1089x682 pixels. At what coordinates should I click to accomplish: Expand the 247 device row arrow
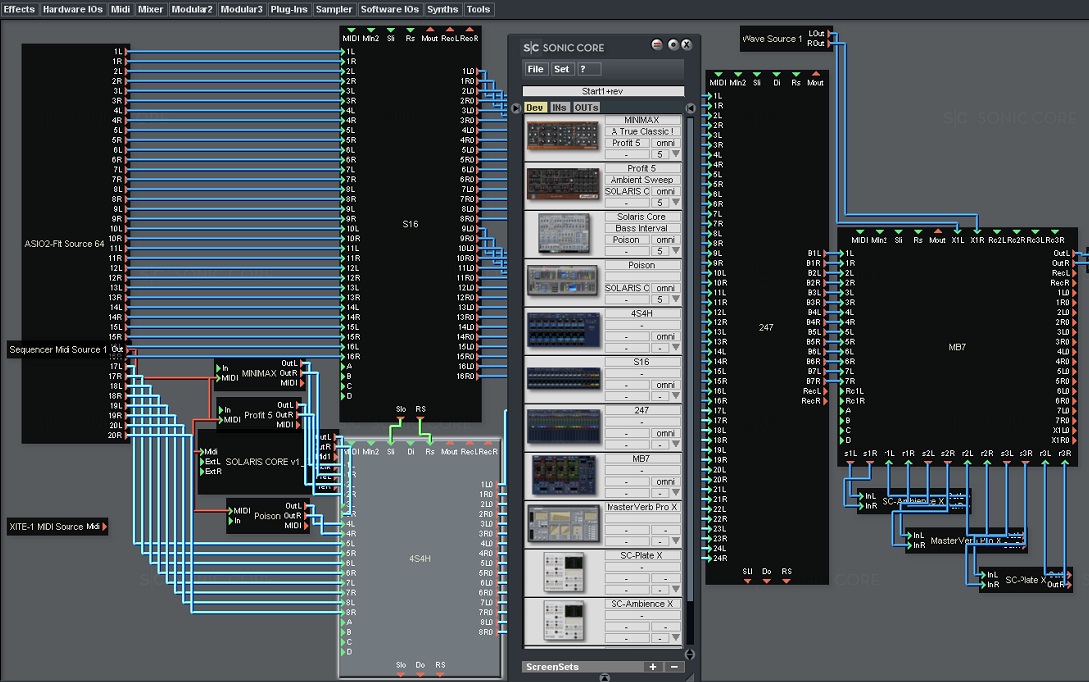(675, 444)
